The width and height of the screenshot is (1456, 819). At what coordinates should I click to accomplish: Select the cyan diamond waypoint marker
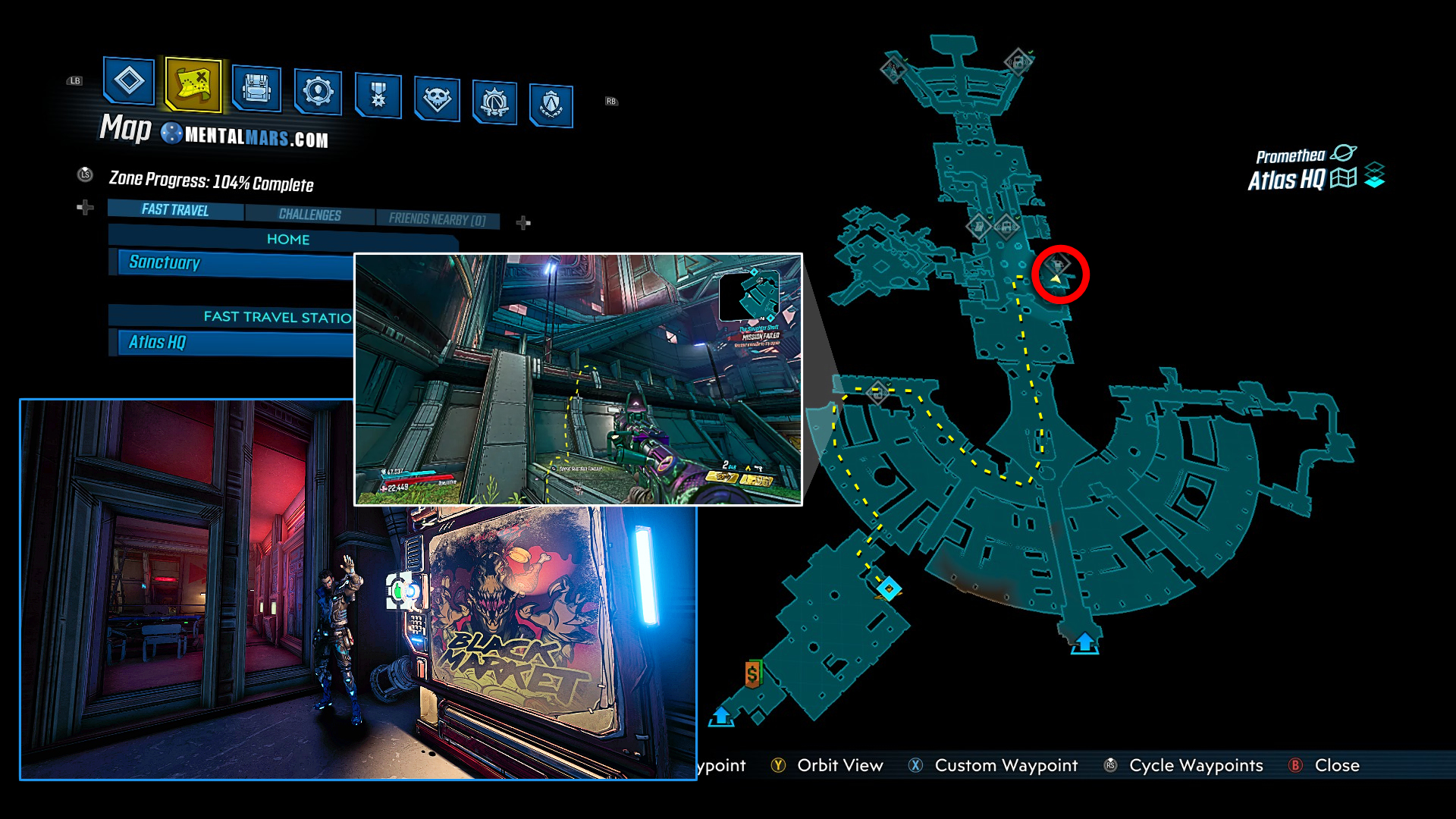tap(889, 588)
